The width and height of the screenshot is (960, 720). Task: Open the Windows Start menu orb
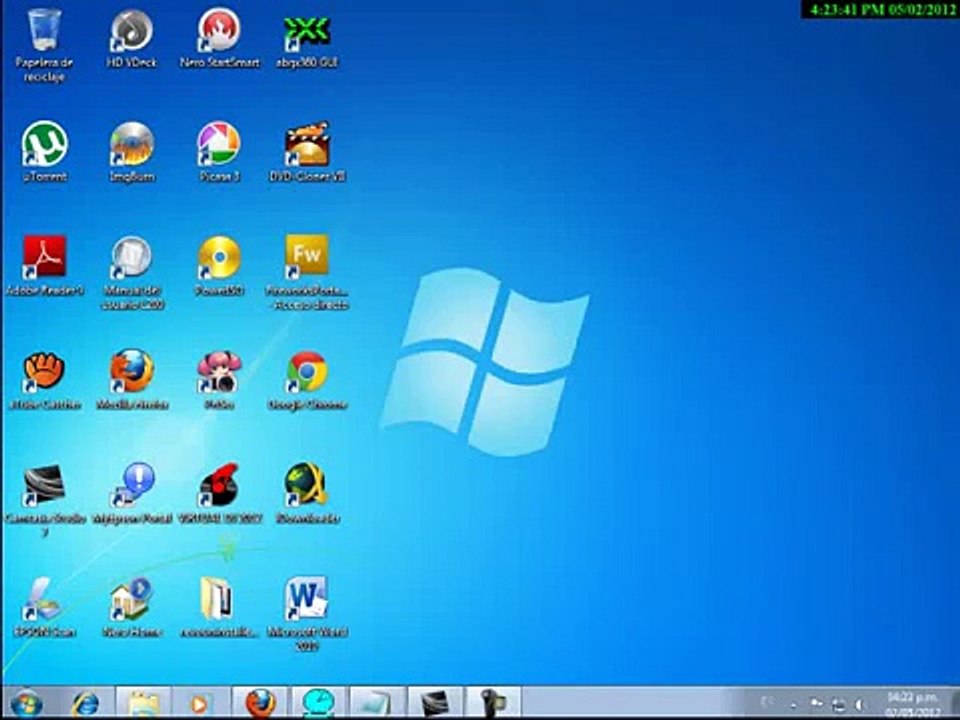click(x=26, y=703)
